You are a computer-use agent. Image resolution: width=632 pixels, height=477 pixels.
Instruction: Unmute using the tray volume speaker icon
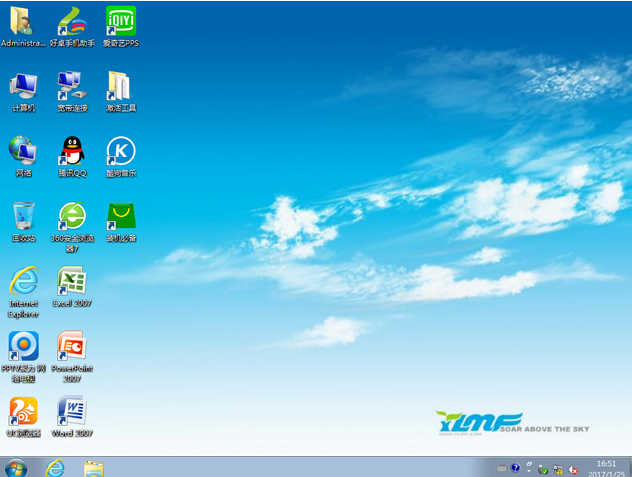click(x=574, y=468)
